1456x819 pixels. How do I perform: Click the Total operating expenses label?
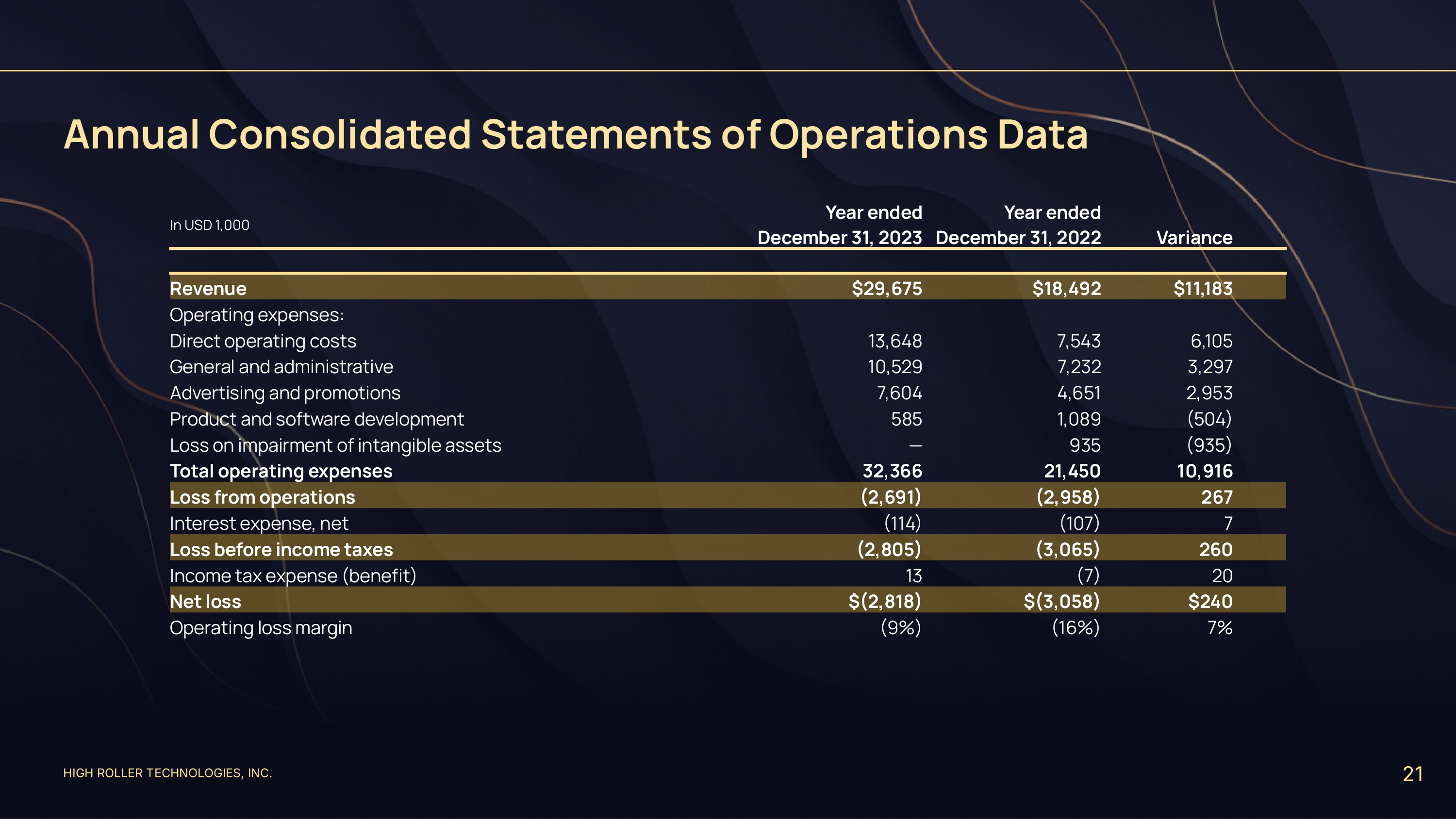point(281,471)
